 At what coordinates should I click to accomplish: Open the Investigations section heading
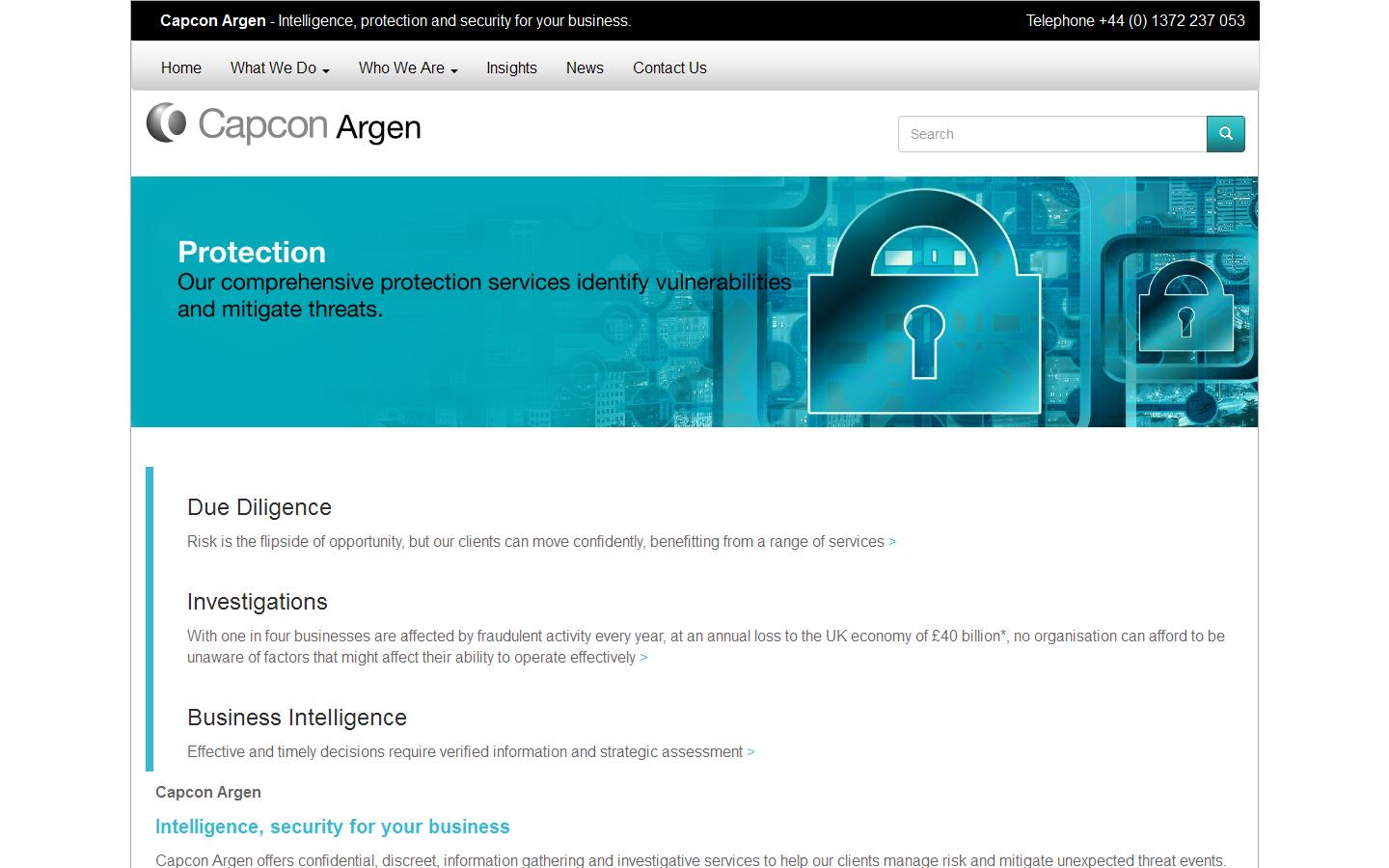click(257, 602)
